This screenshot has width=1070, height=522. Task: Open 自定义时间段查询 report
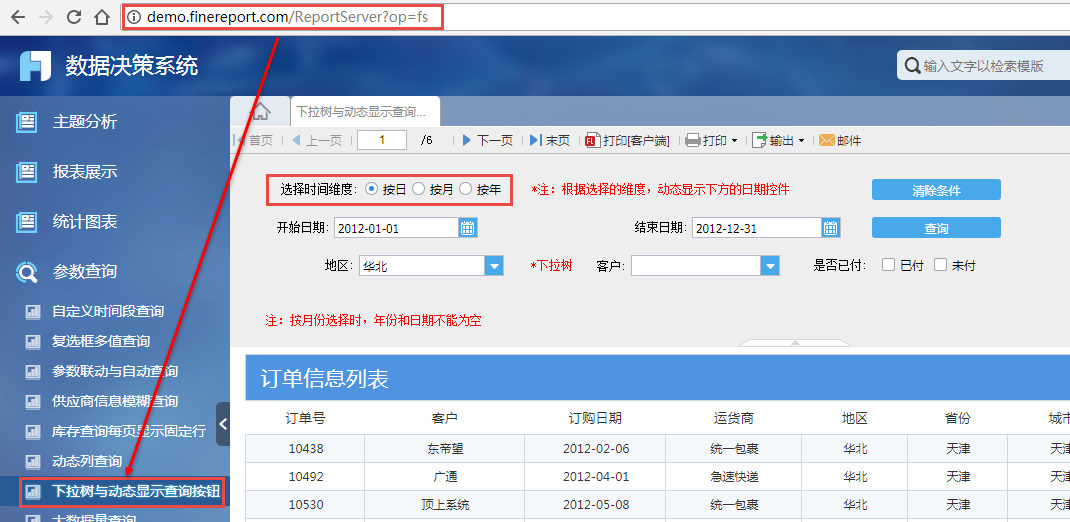pyautogui.click(x=108, y=311)
